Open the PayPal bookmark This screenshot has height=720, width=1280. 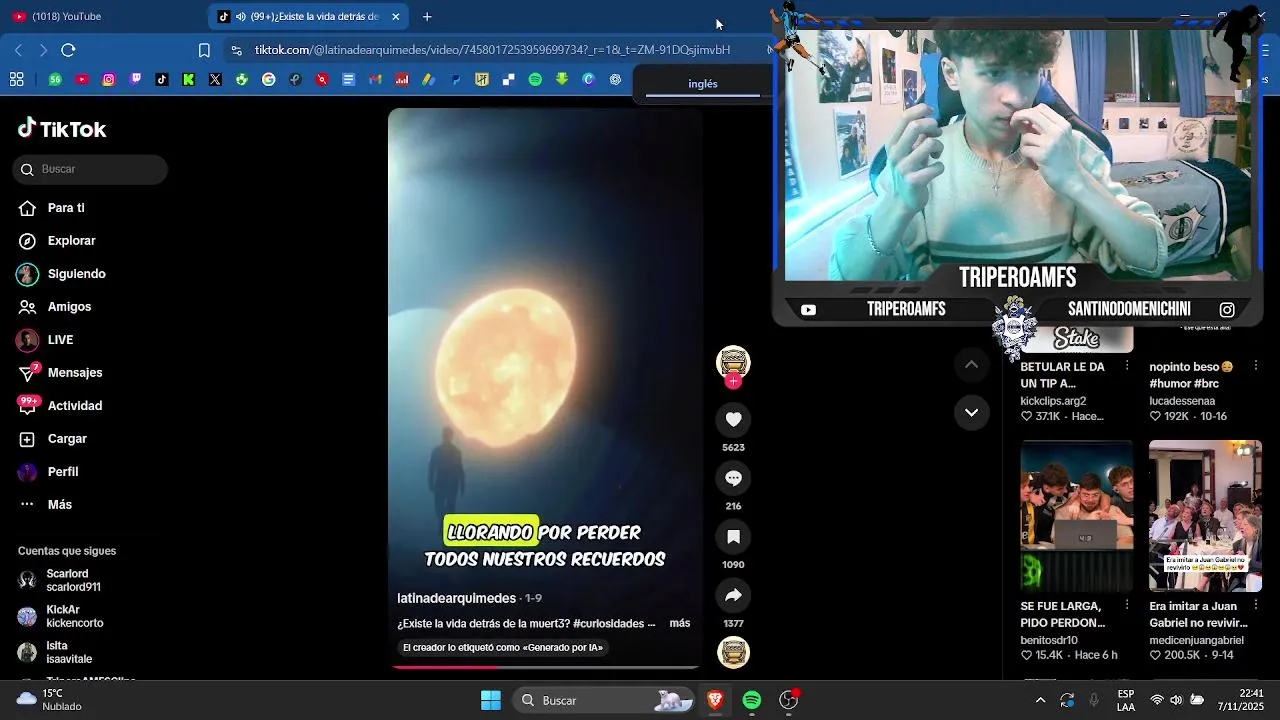pos(455,80)
